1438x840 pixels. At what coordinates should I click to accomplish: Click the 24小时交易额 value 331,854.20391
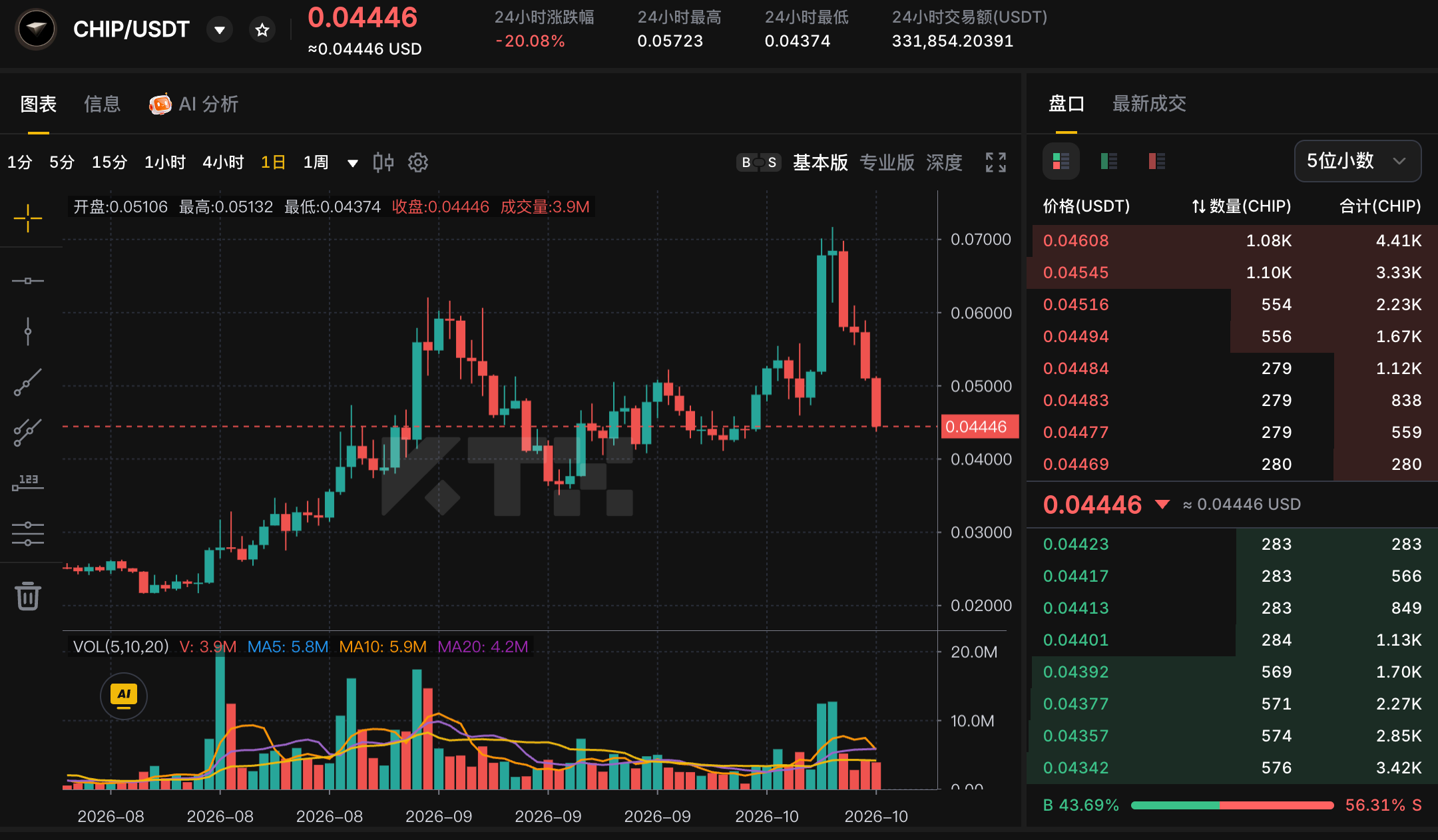(x=953, y=41)
